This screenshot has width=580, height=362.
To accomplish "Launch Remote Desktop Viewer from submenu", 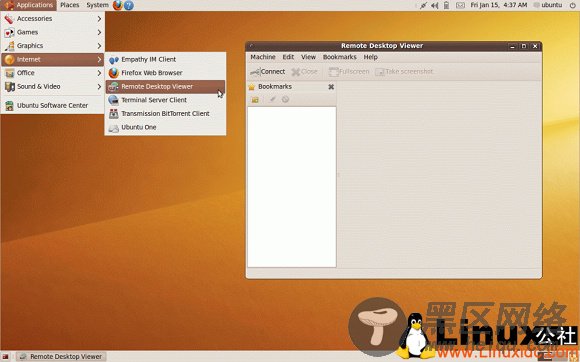I will tap(165, 87).
